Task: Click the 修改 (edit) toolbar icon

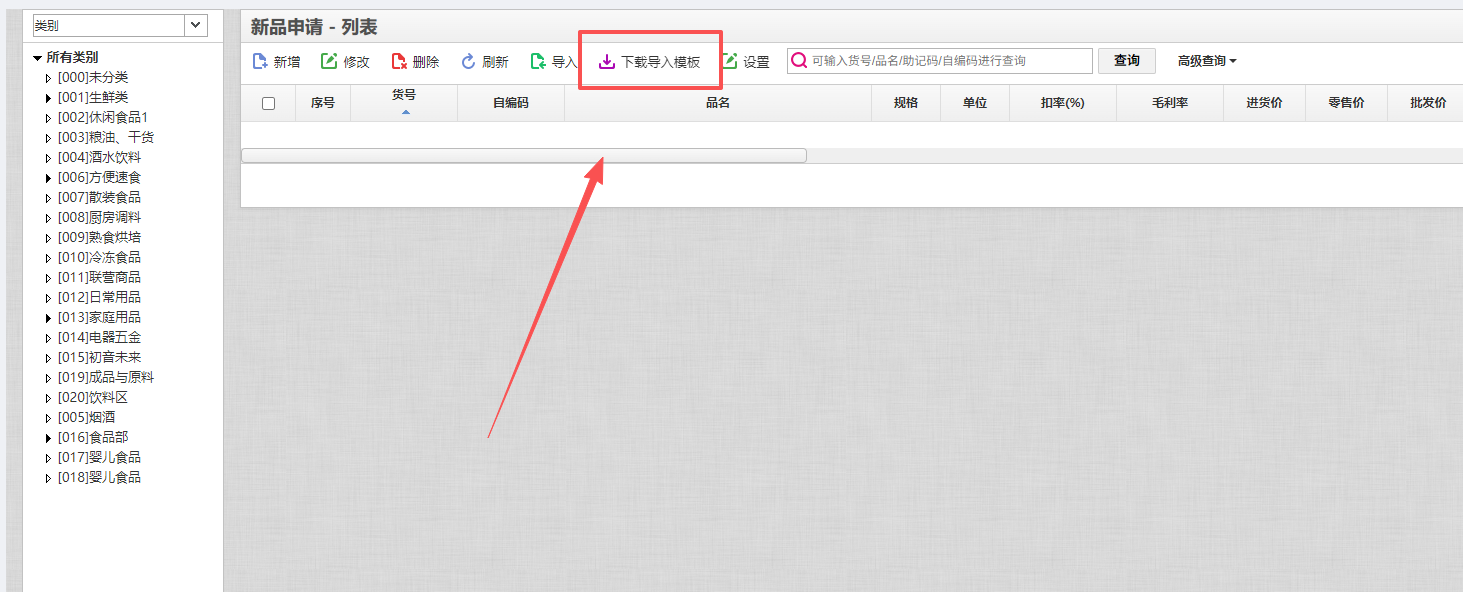Action: (x=329, y=62)
